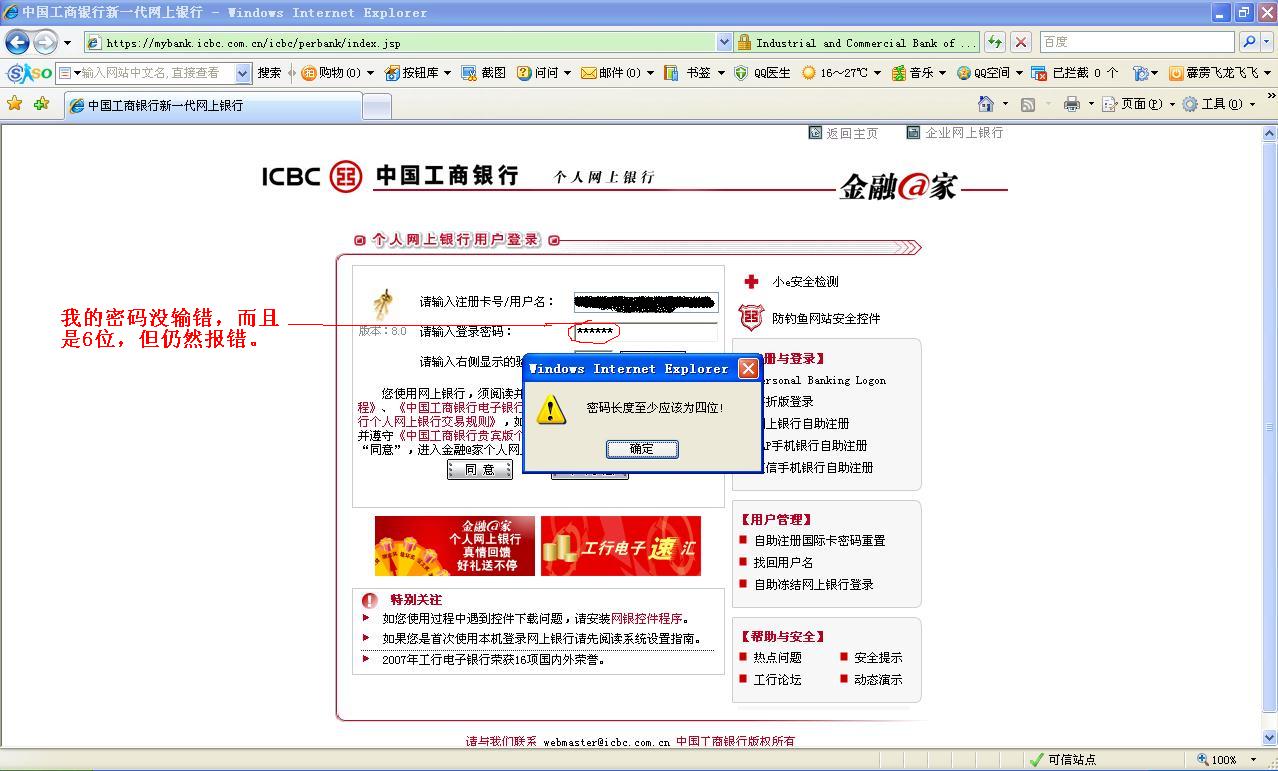Click the Refresh icon beside the address bar
Image resolution: width=1278 pixels, height=771 pixels.
(994, 42)
